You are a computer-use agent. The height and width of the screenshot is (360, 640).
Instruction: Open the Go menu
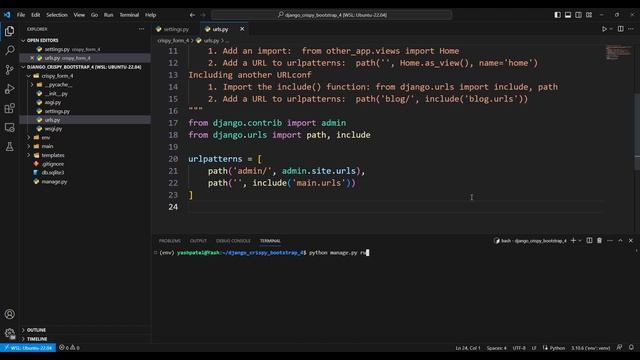(x=94, y=15)
